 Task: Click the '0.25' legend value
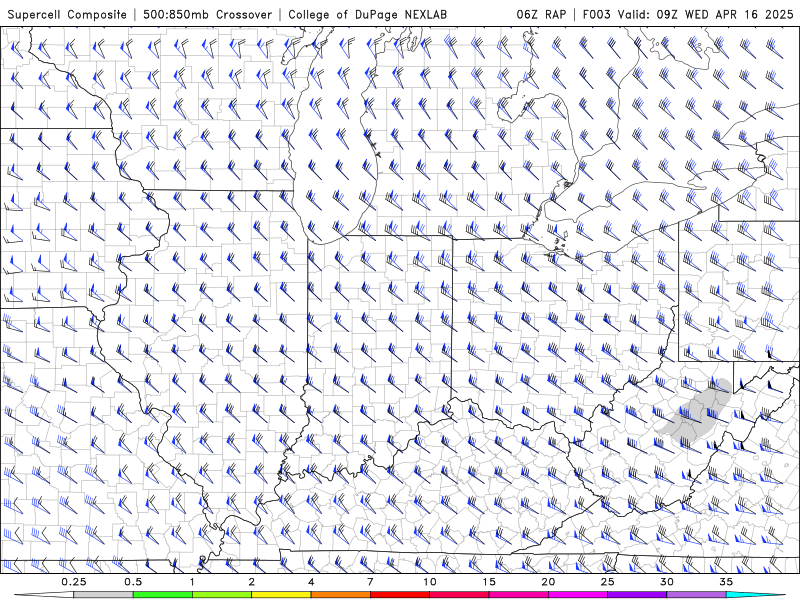coord(74,582)
